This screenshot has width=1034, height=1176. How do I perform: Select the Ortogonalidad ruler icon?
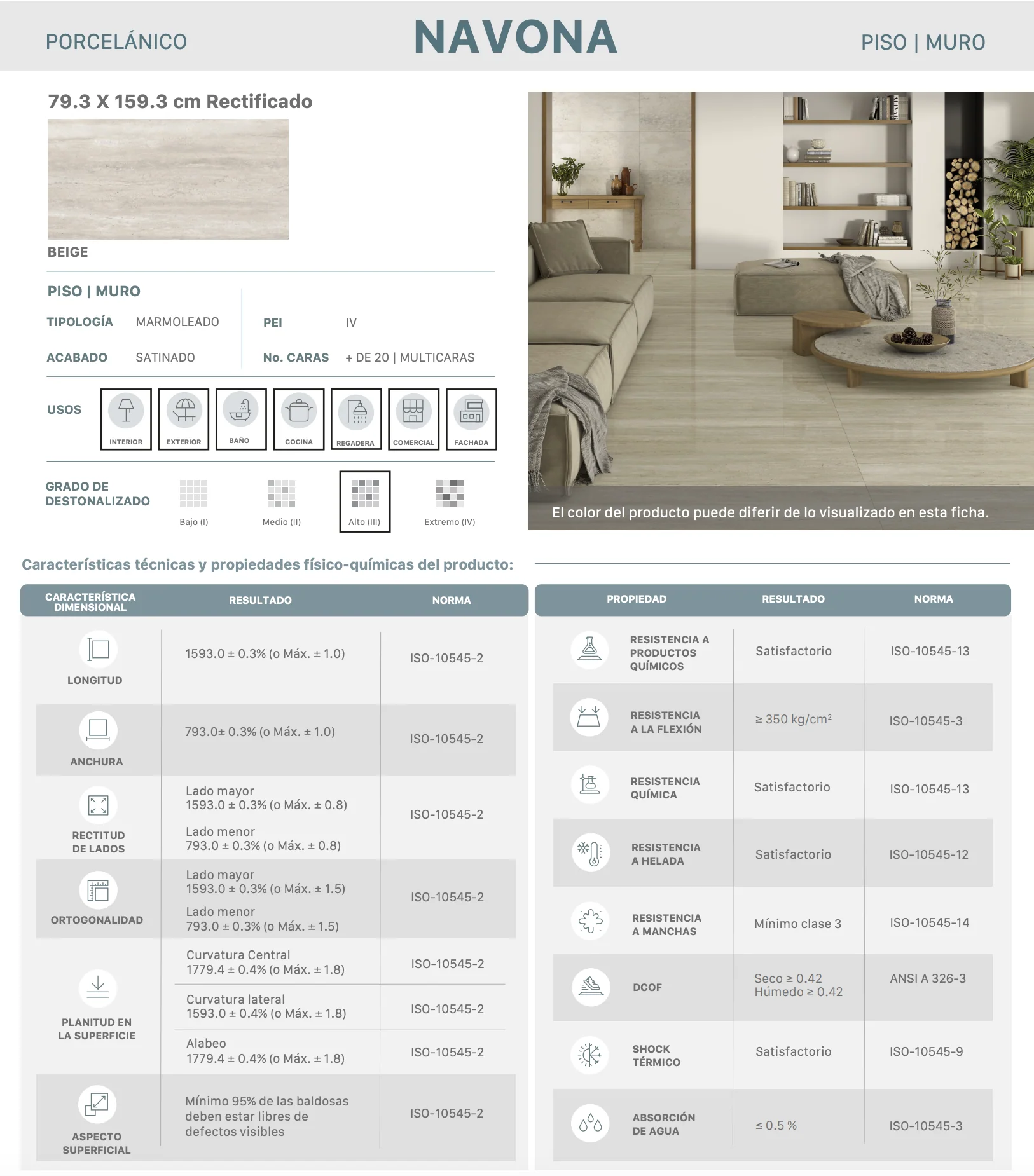tap(99, 890)
